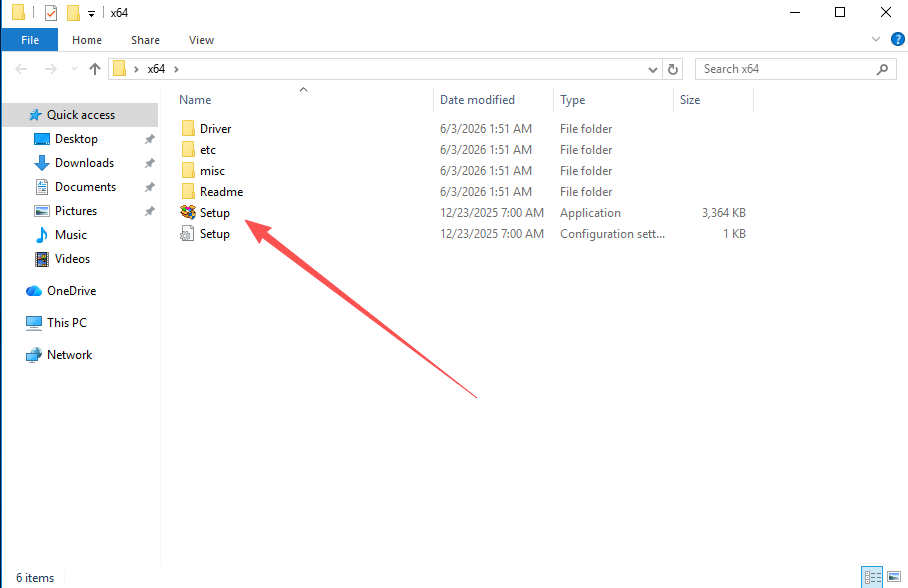908x588 pixels.
Task: Unpin Pictures using its pin icon
Action: coord(149,211)
